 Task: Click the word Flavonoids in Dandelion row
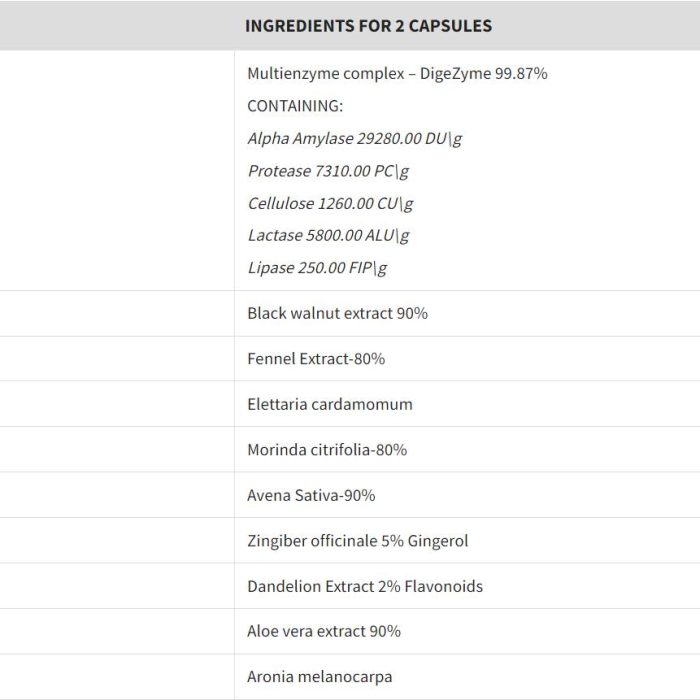tap(444, 587)
